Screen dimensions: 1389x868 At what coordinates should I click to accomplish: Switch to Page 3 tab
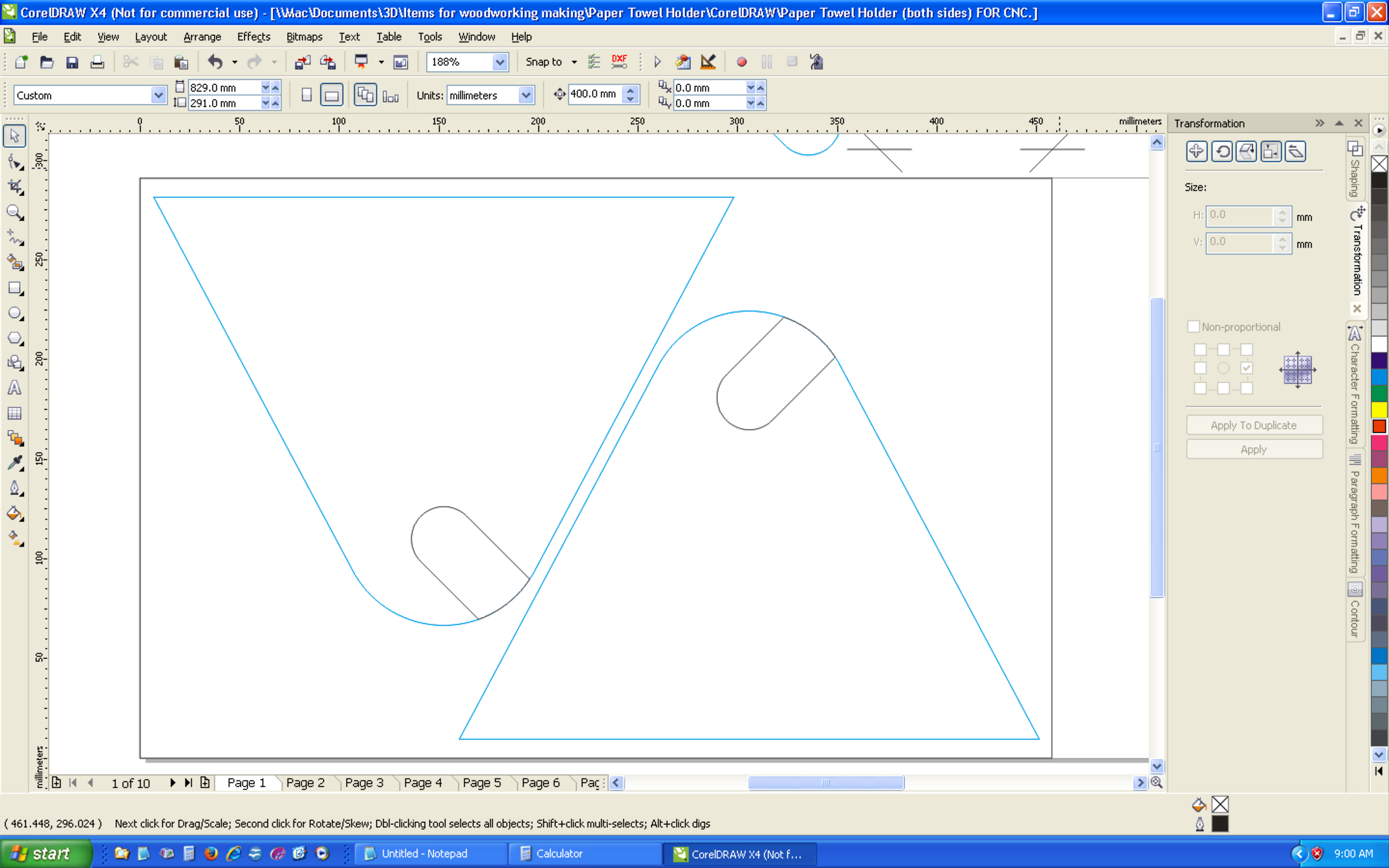tap(364, 783)
